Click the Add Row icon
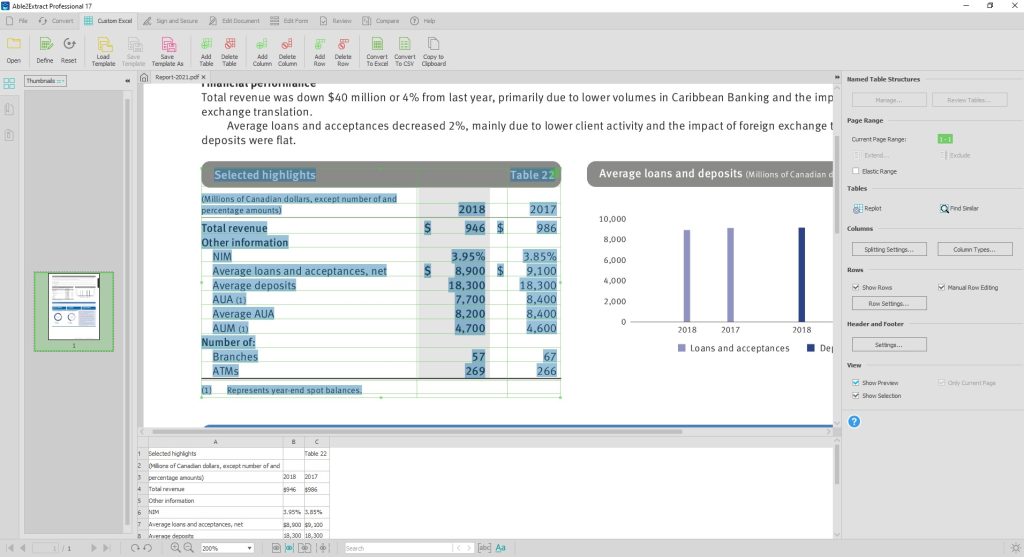The width and height of the screenshot is (1024, 557). click(320, 45)
